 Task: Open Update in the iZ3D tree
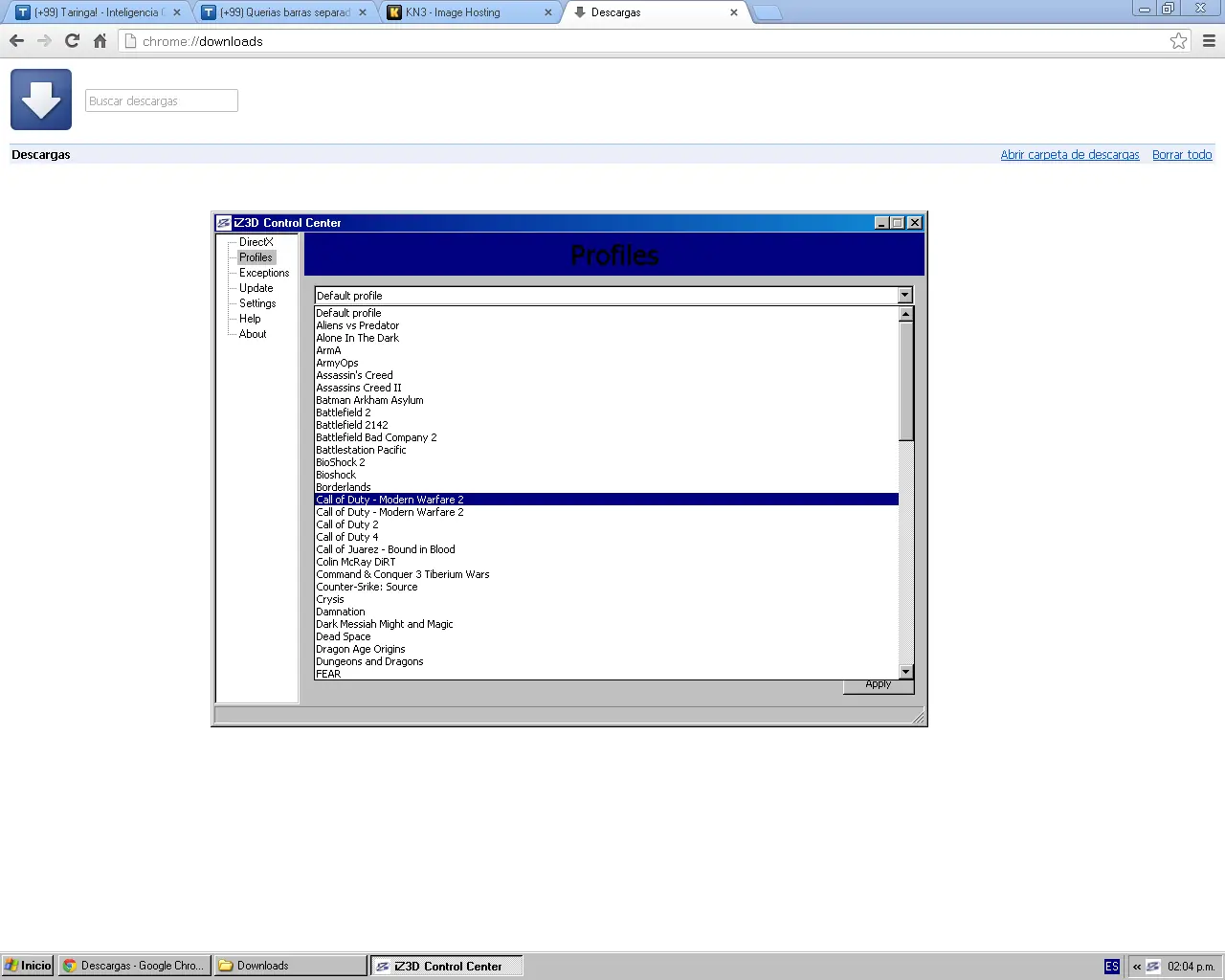[x=256, y=288]
